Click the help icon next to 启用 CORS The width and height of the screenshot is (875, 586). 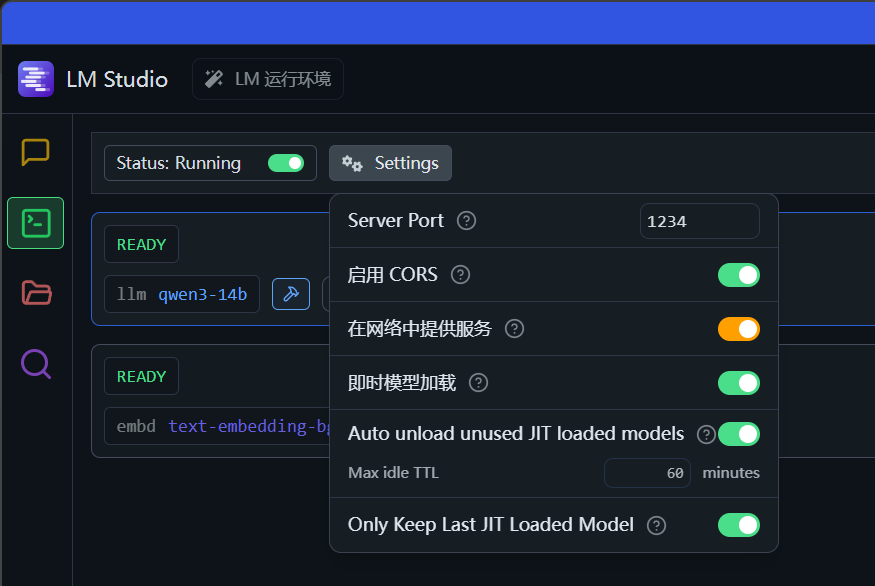pos(460,275)
